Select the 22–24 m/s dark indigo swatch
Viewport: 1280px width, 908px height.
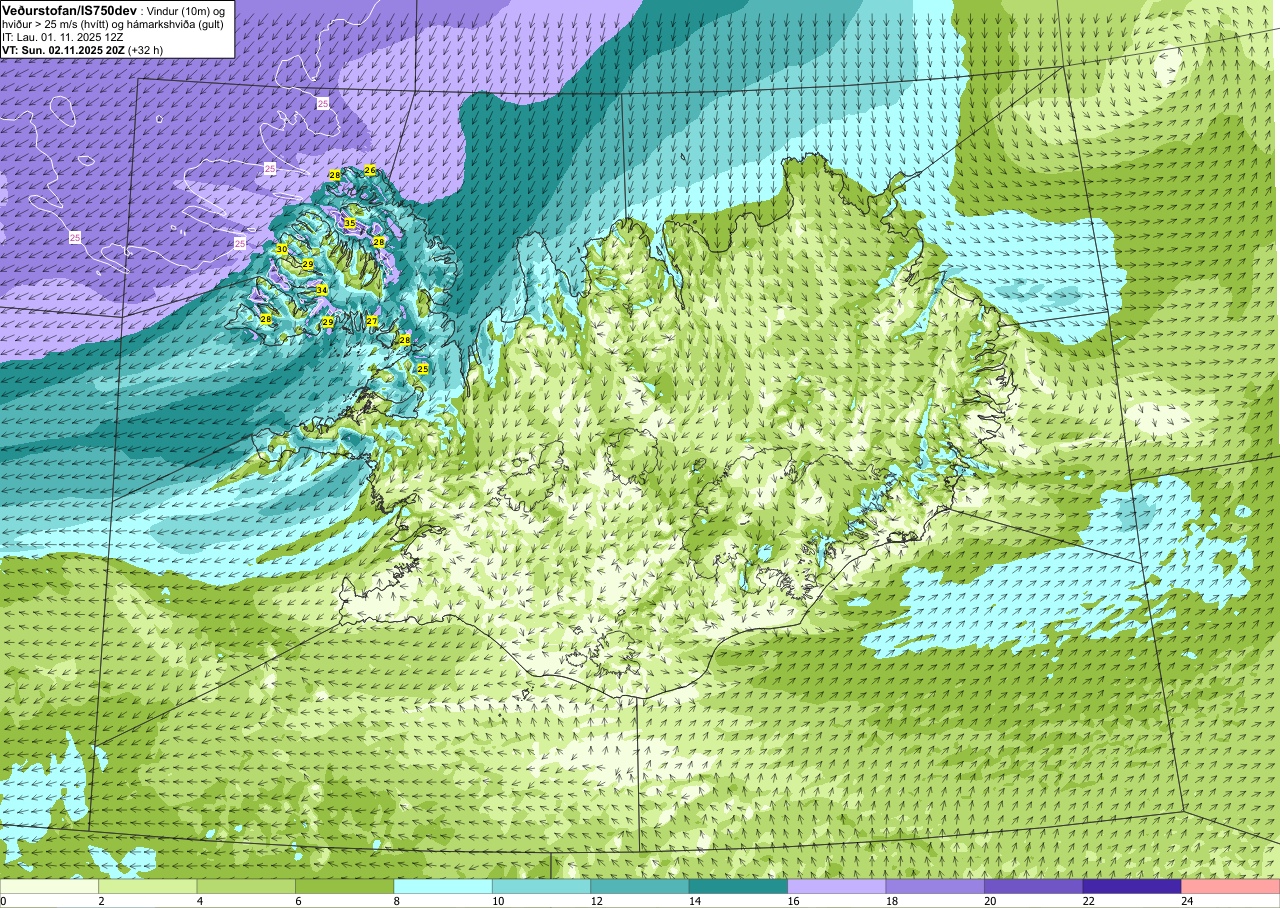[1132, 886]
